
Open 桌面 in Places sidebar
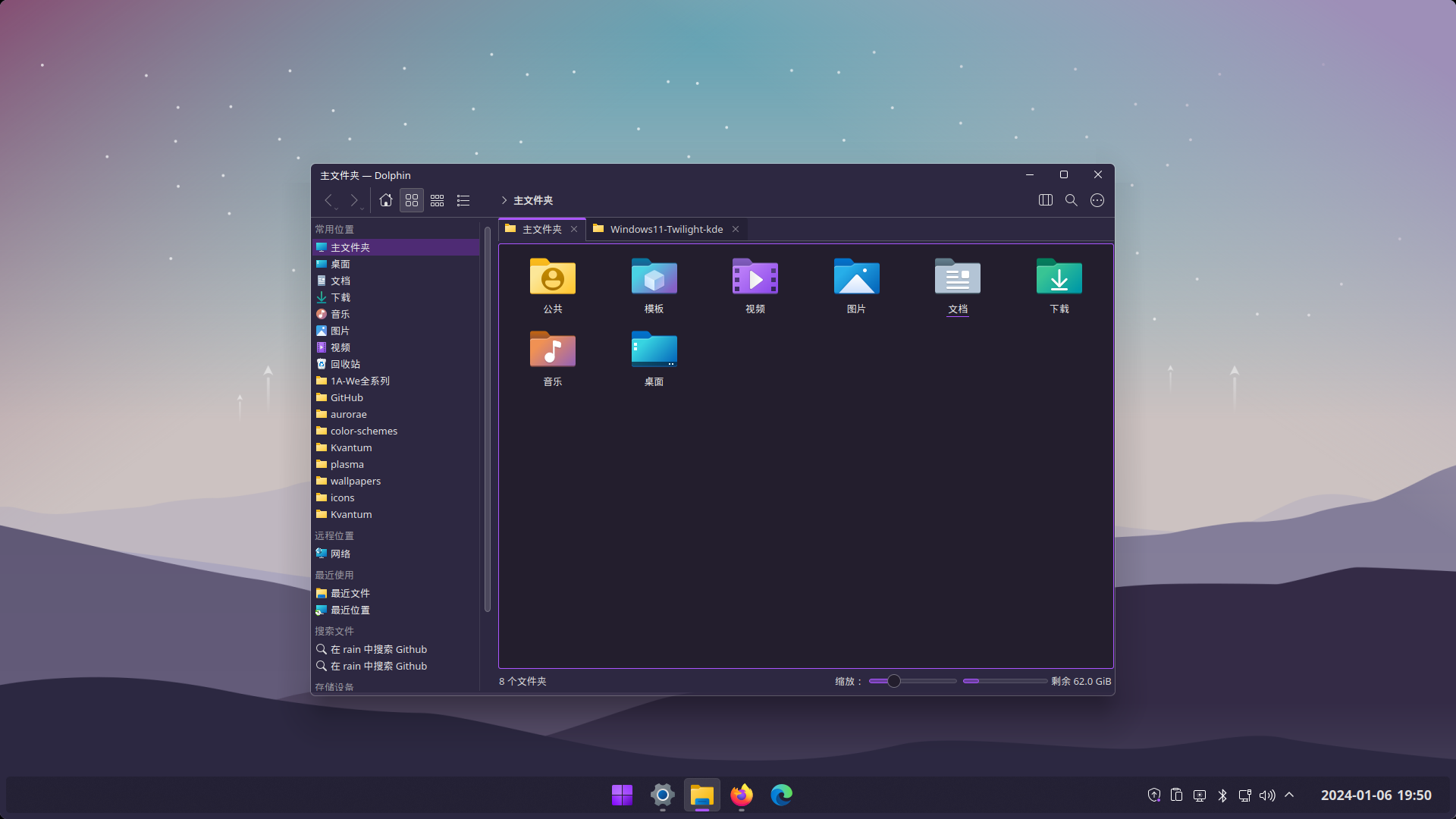[x=396, y=264]
